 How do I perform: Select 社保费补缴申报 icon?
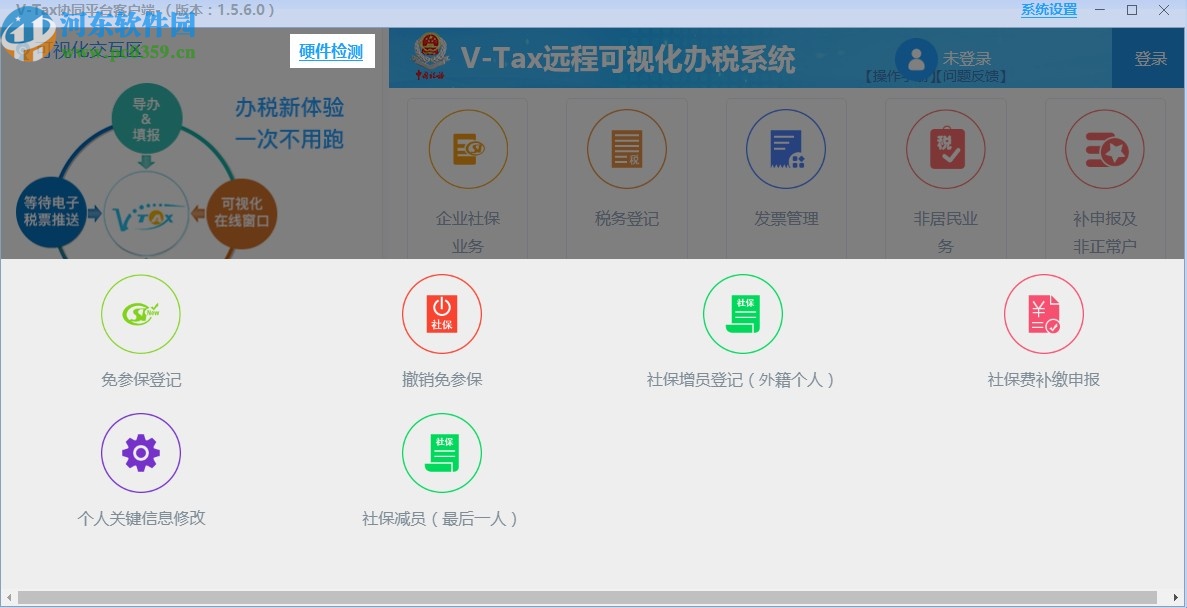[1043, 313]
